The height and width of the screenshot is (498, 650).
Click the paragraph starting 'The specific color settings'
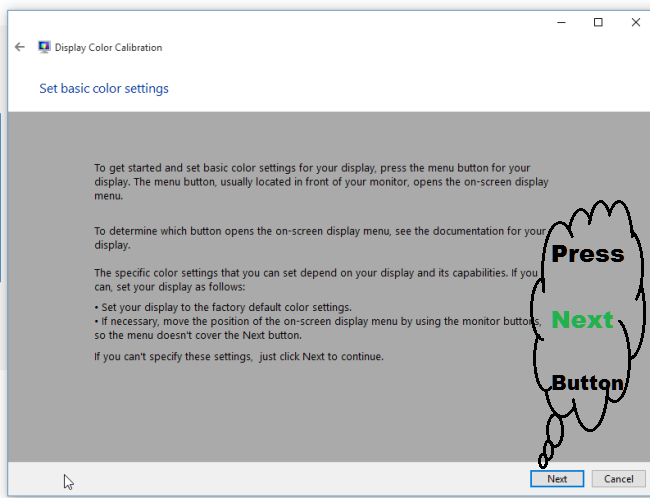(x=316, y=279)
